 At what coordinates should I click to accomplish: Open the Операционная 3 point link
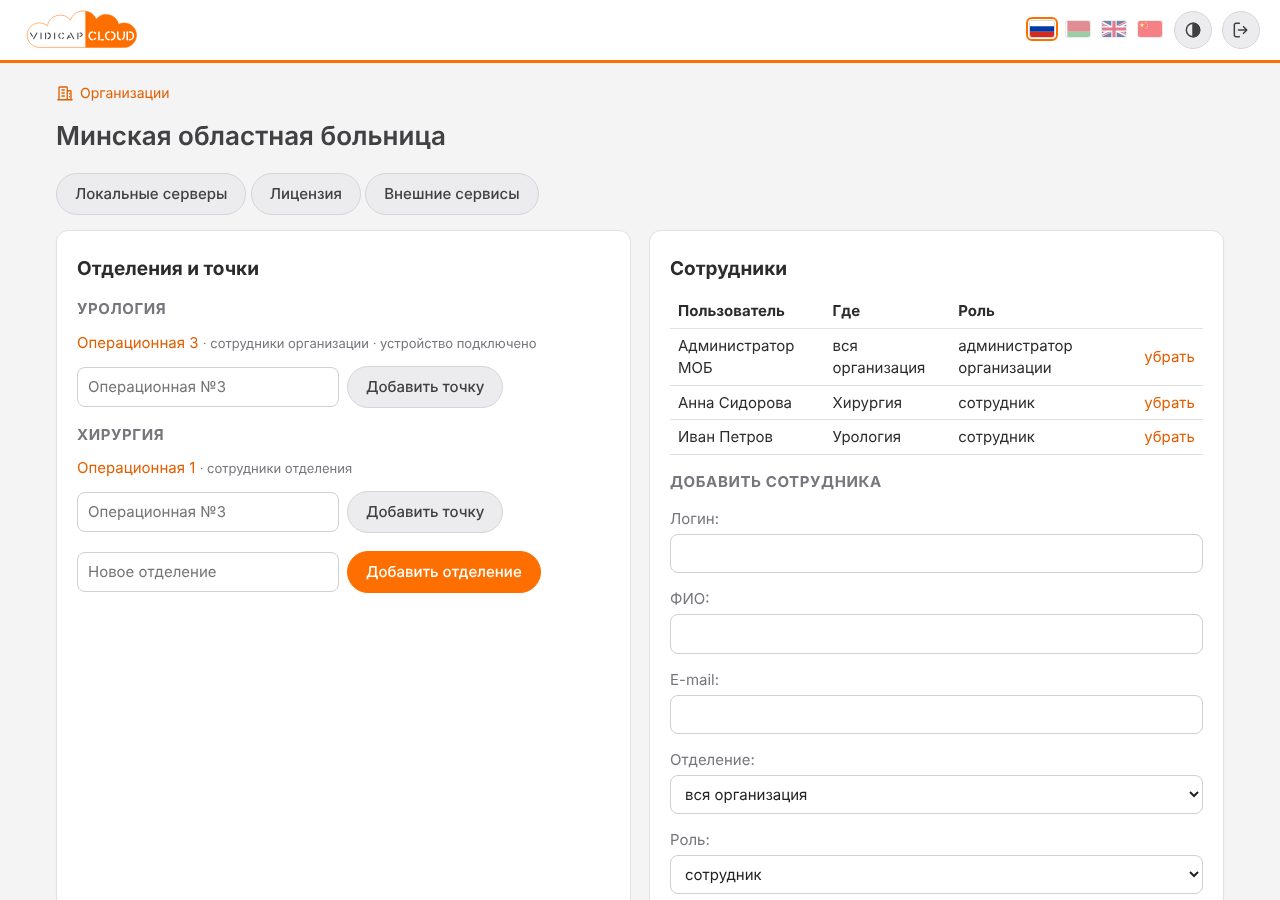point(138,343)
